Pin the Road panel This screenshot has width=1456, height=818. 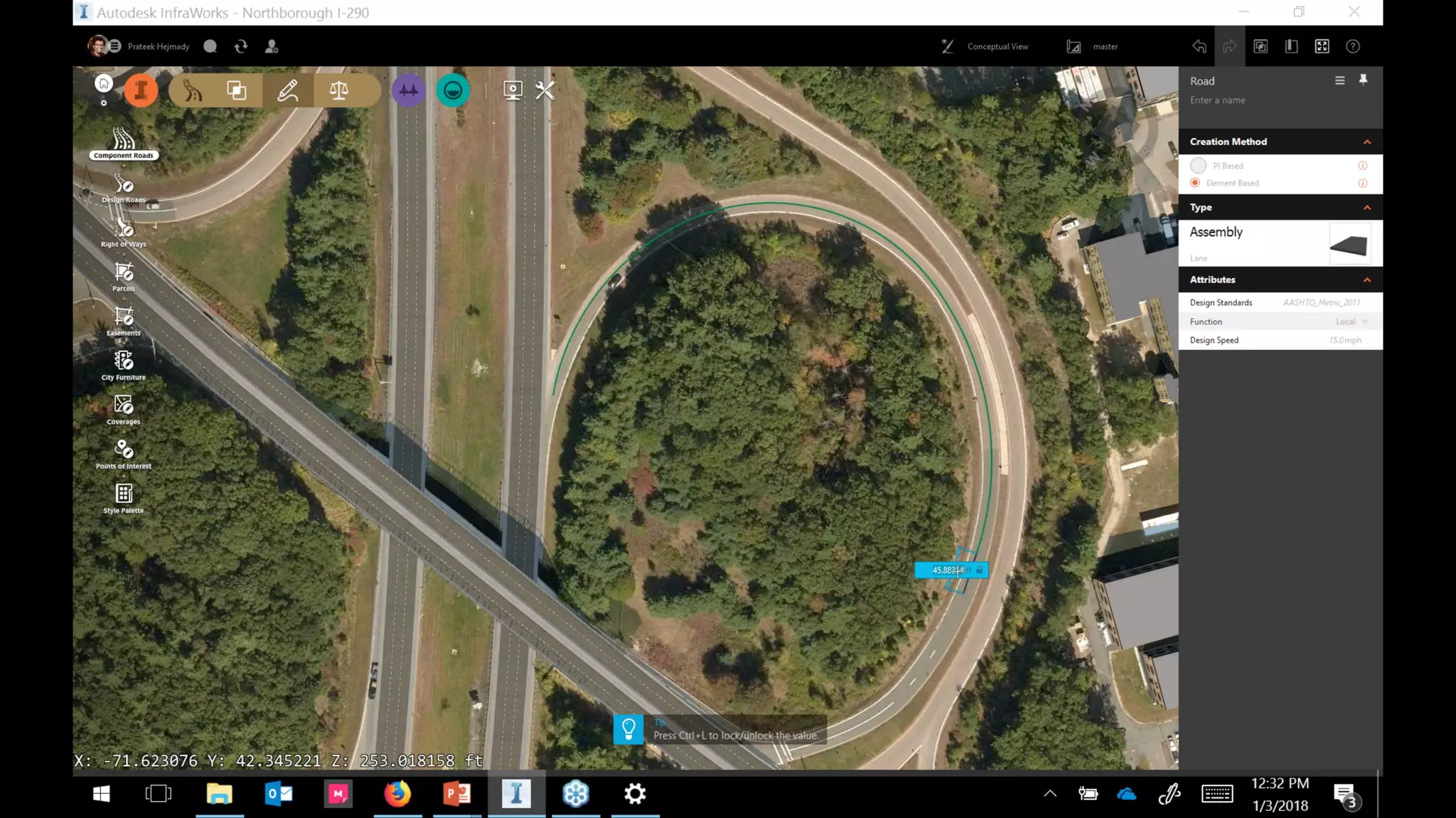pyautogui.click(x=1363, y=80)
